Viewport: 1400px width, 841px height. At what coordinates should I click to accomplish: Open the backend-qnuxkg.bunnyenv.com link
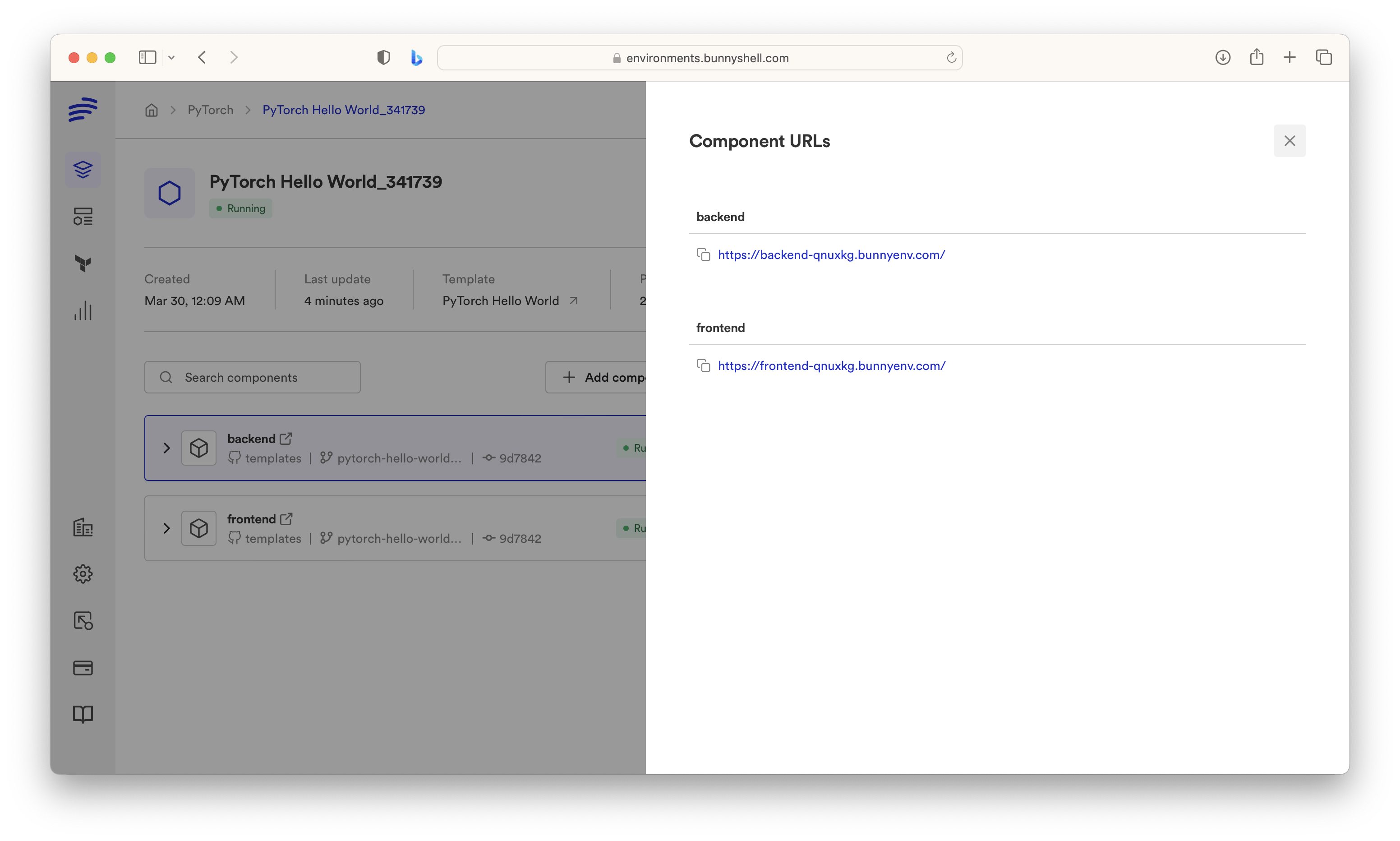coord(831,254)
